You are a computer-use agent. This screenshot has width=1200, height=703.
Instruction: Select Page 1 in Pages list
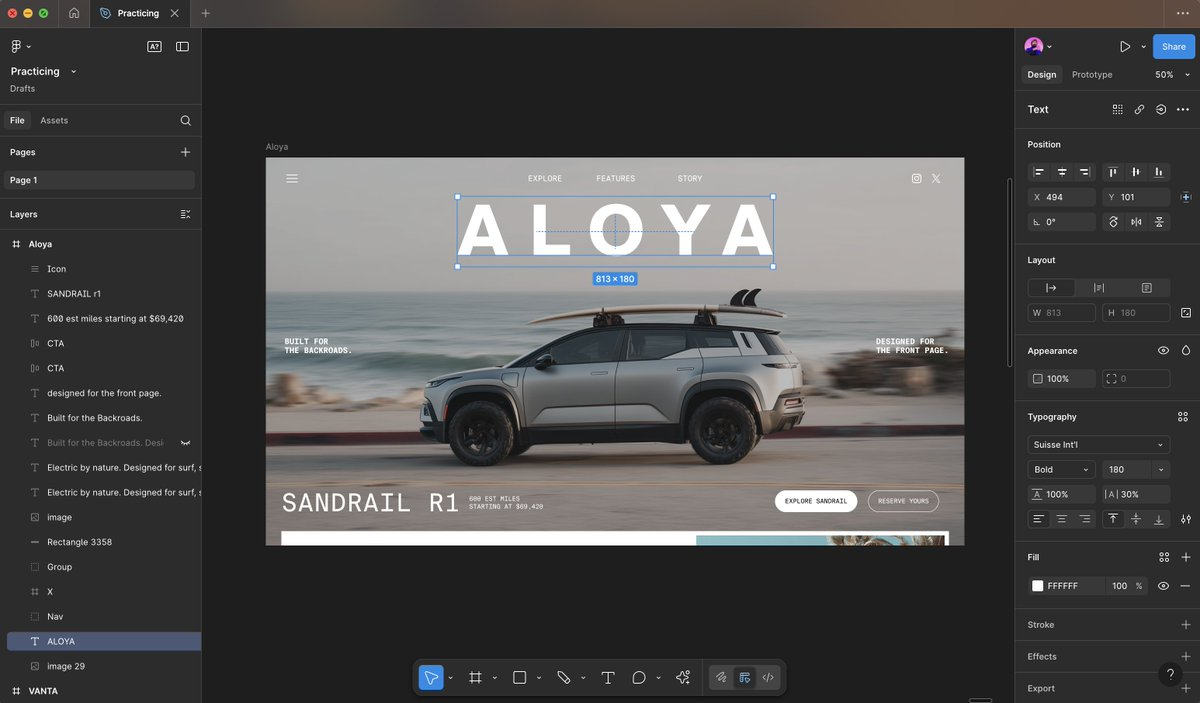tap(100, 180)
